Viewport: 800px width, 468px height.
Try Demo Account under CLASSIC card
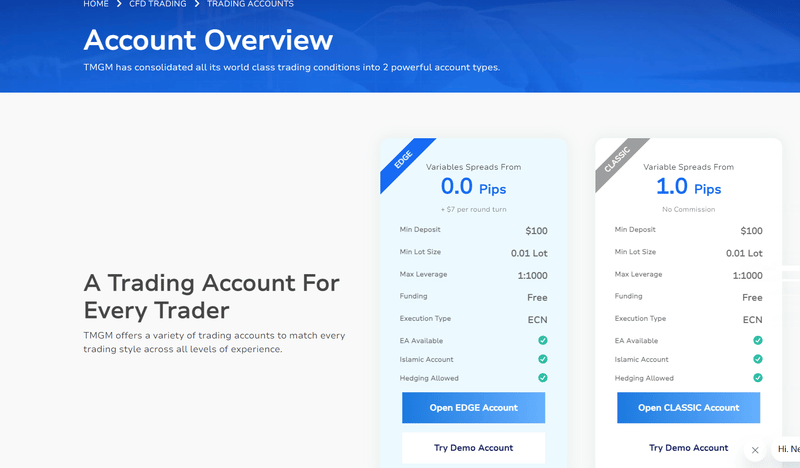[688, 448]
